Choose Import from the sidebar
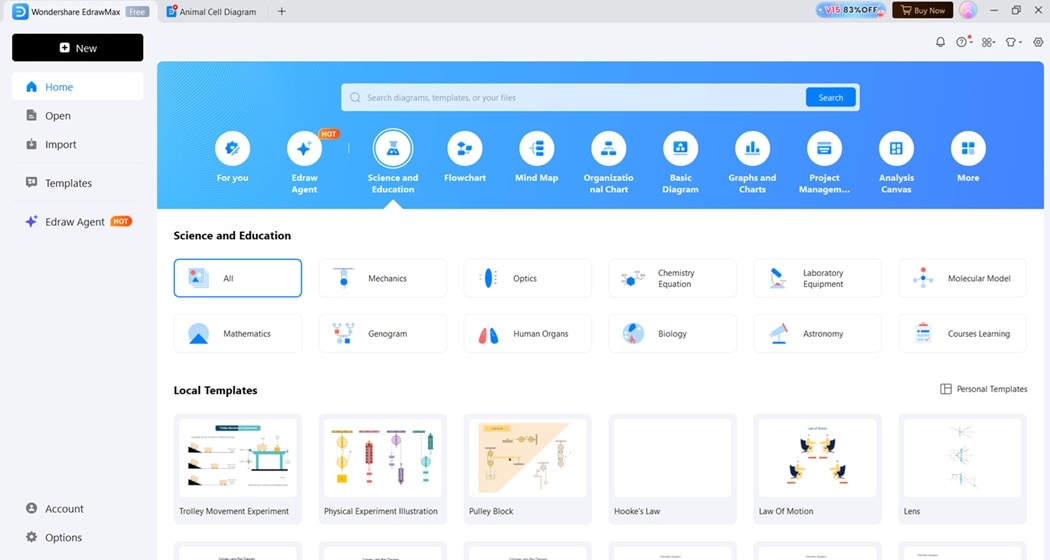 click(x=78, y=144)
